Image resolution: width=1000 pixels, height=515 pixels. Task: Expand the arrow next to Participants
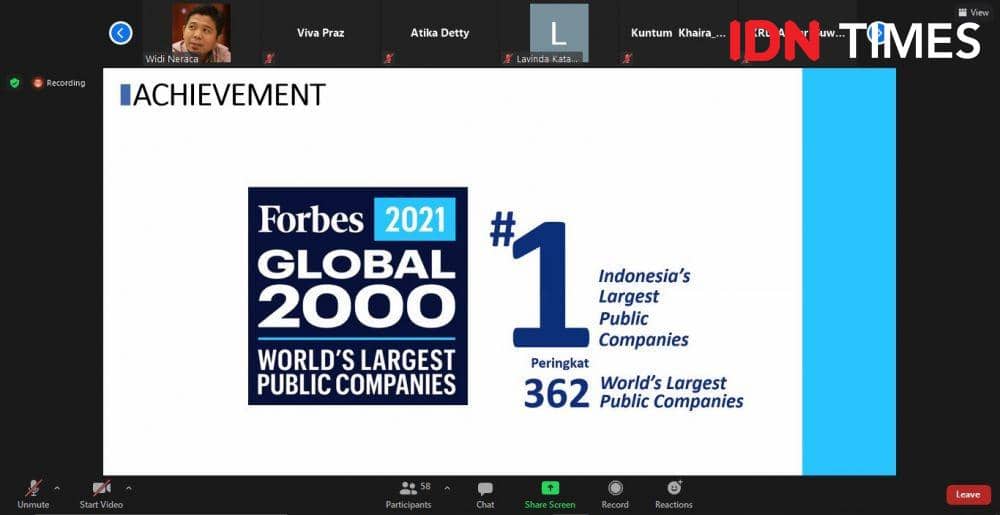coord(447,488)
